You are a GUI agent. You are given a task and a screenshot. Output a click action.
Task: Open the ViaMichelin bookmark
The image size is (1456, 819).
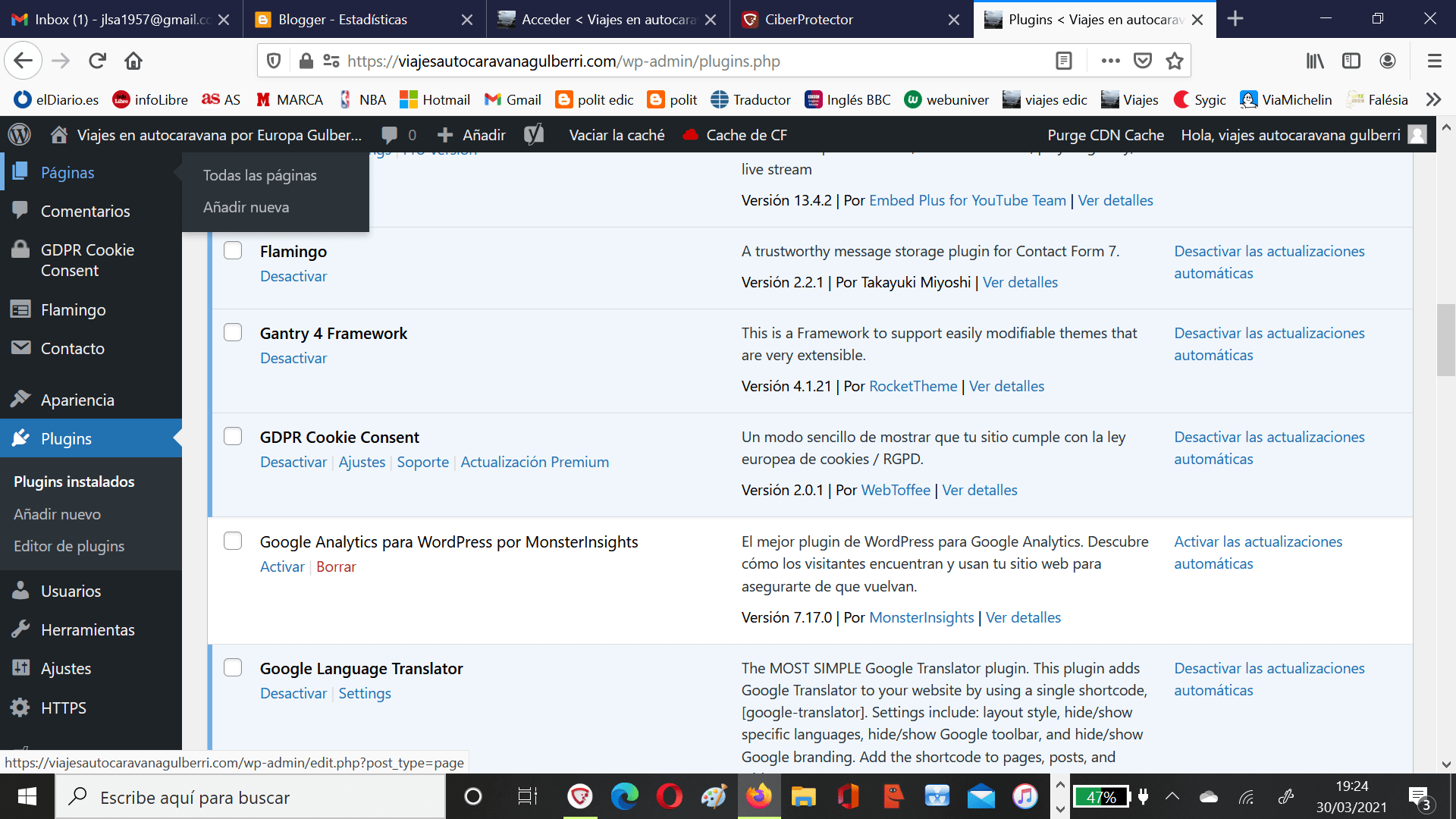pyautogui.click(x=1286, y=99)
